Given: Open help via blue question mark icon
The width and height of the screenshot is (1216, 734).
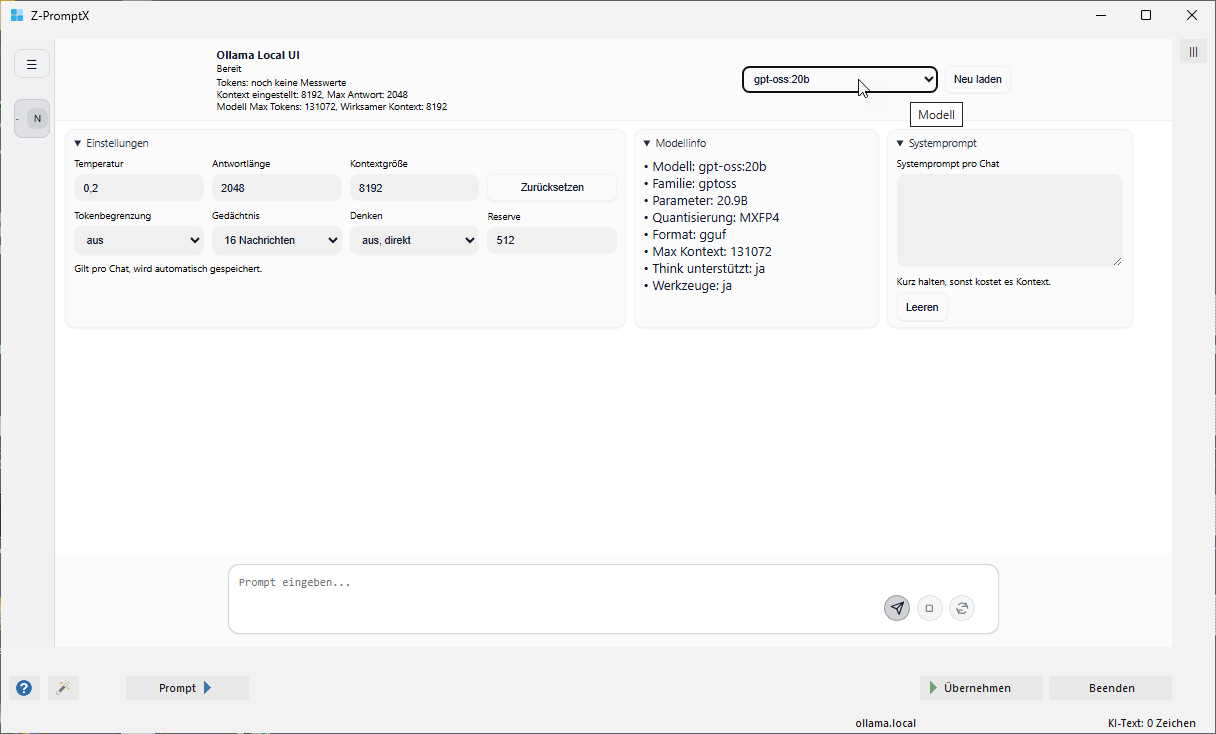Looking at the screenshot, I should [24, 688].
